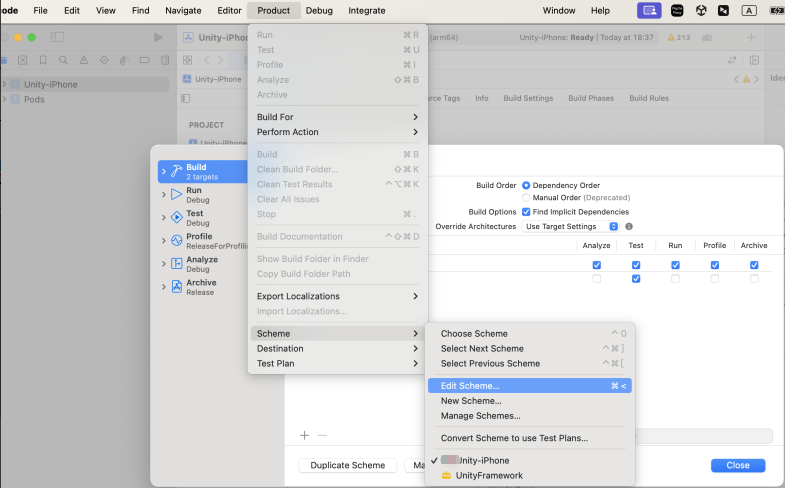Click the filter field at dialog bottom
This screenshot has width=785, height=488.
pyautogui.click(x=703, y=436)
